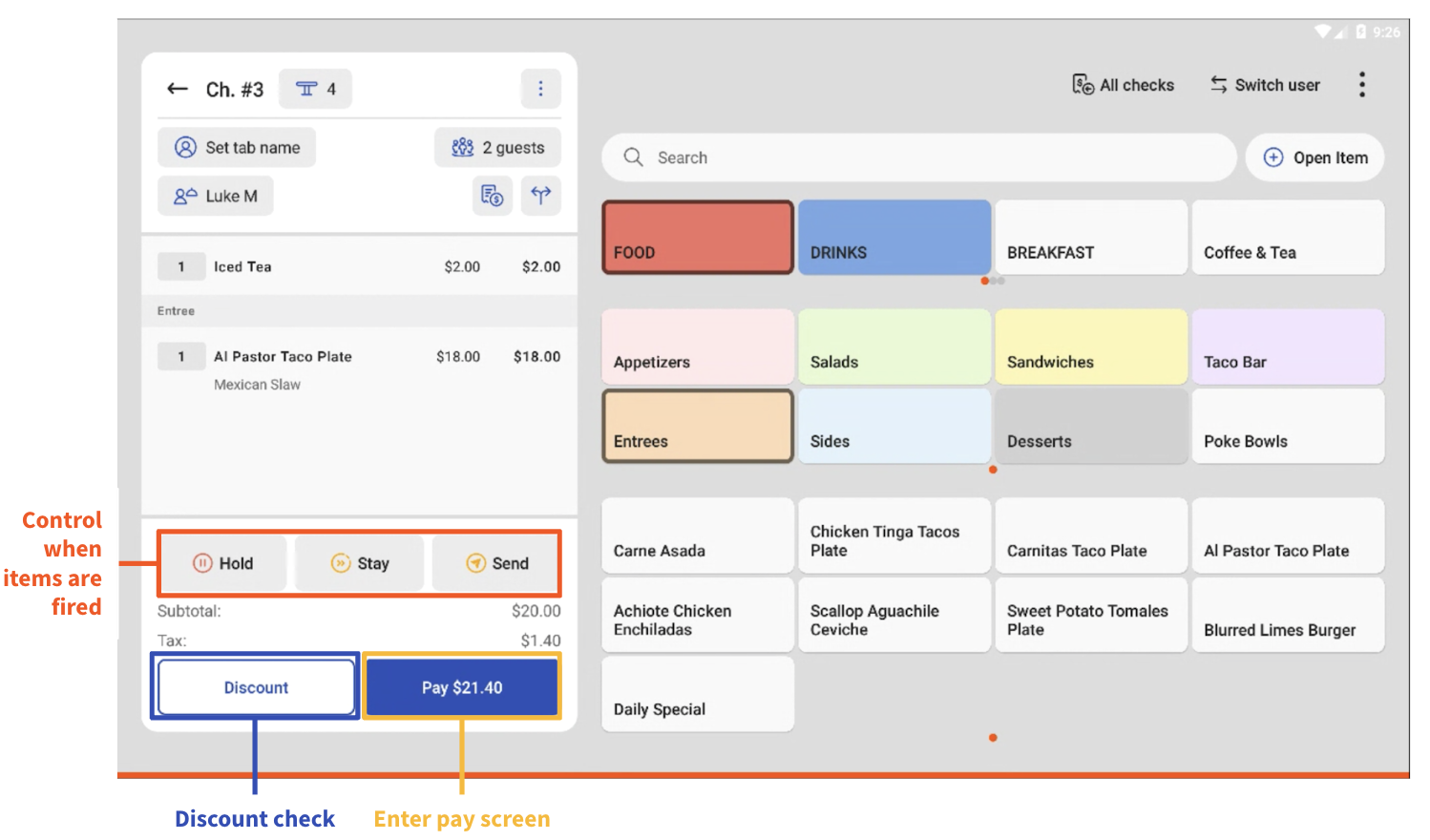Click Switch user
This screenshot has height=840, width=1430.
(x=1265, y=84)
